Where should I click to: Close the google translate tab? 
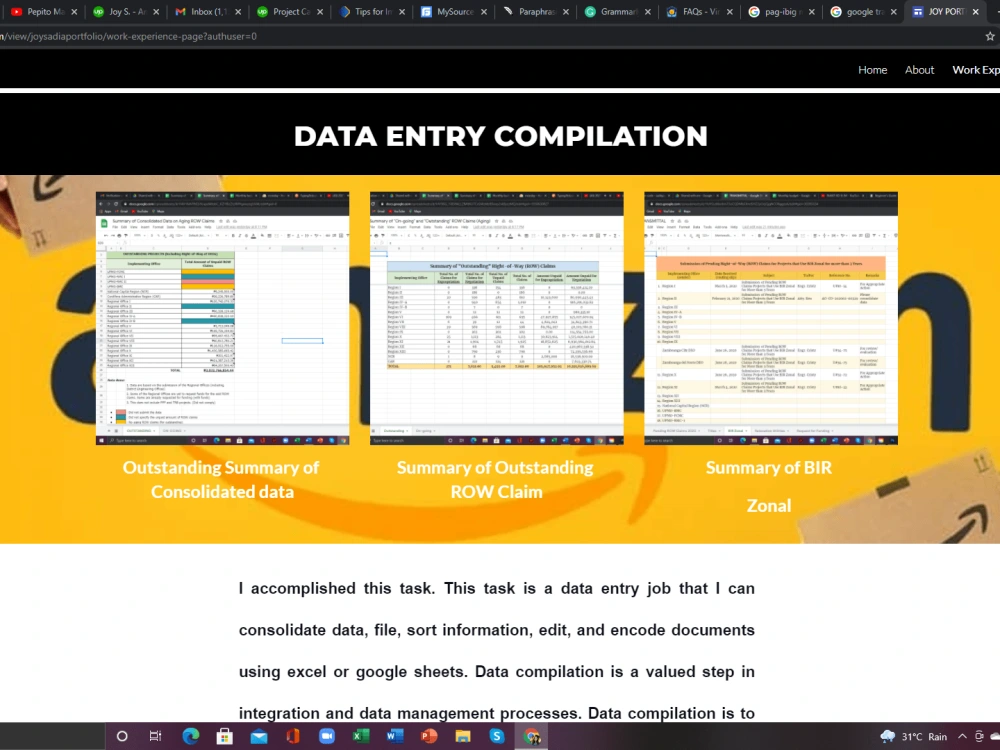pyautogui.click(x=893, y=11)
